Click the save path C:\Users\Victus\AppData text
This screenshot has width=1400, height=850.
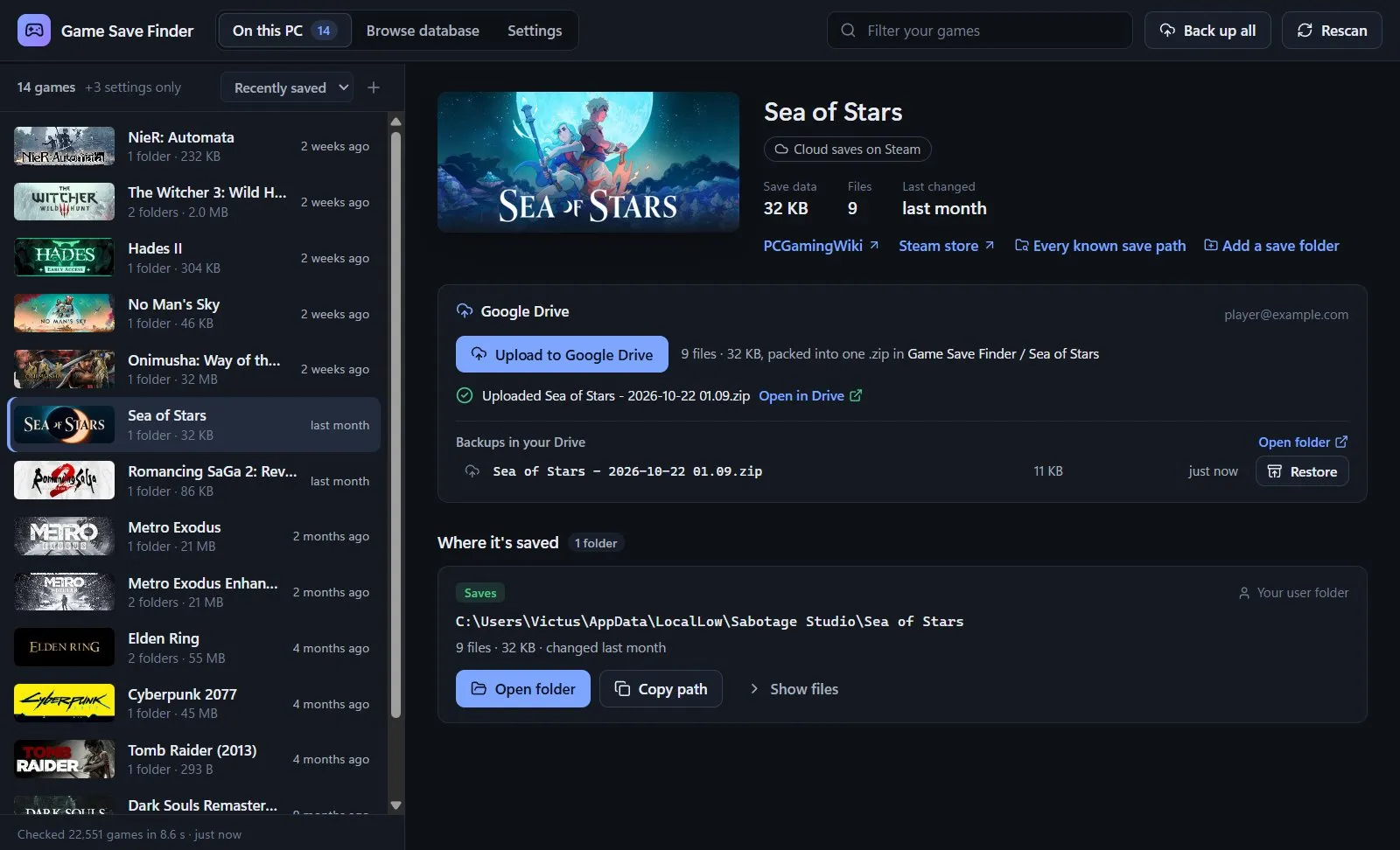coord(710,621)
